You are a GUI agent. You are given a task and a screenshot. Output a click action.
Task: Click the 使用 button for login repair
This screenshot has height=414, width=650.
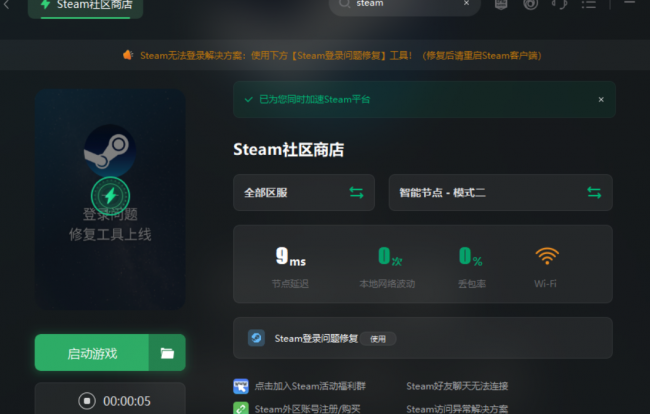click(x=378, y=339)
